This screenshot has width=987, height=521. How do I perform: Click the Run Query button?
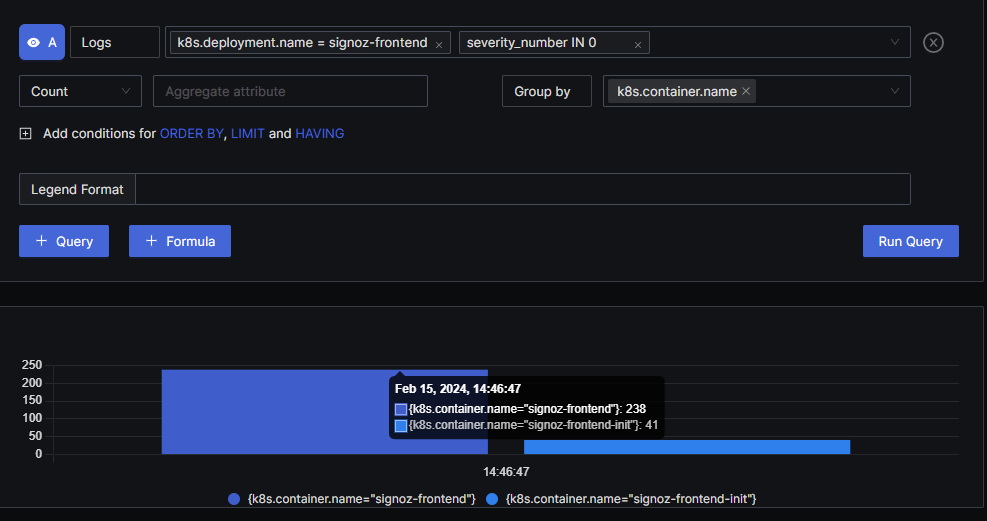click(x=911, y=241)
